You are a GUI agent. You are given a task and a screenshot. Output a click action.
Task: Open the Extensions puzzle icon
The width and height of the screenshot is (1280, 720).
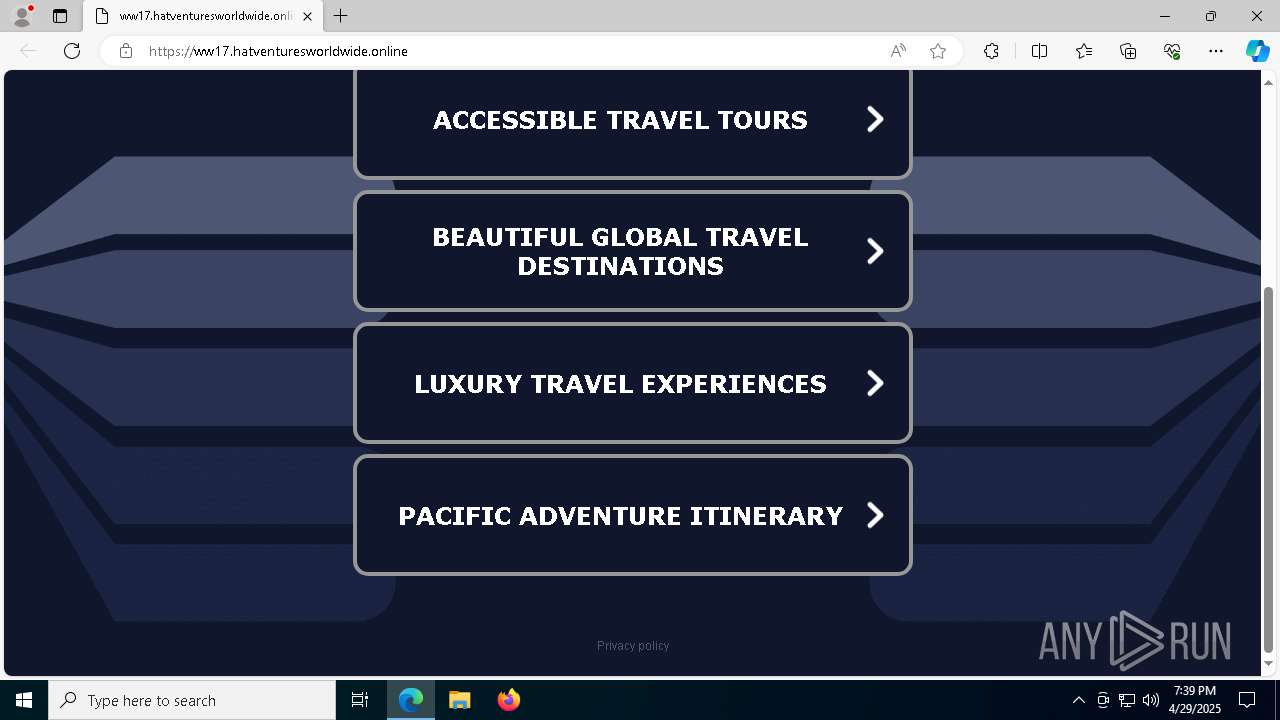pyautogui.click(x=991, y=51)
